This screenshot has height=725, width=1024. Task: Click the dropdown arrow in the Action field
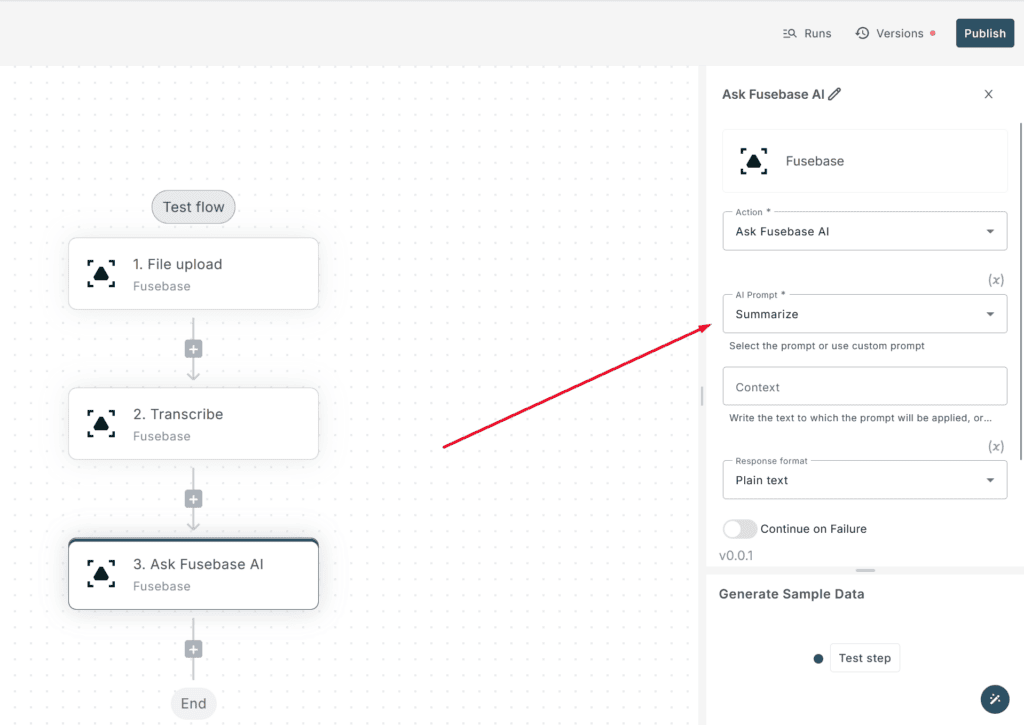990,231
